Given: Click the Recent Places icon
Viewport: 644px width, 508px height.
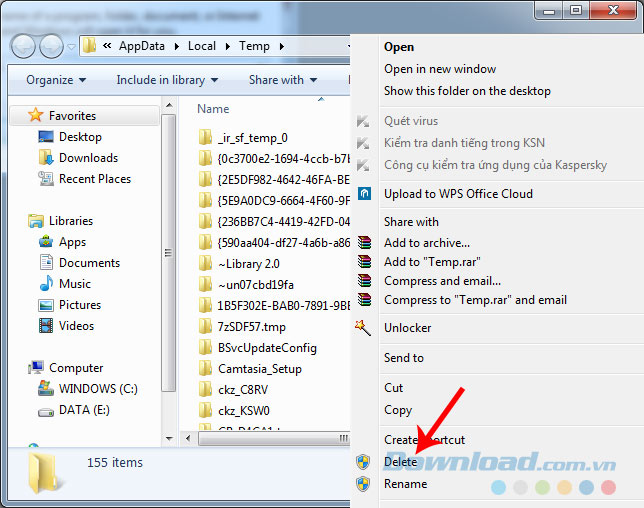Looking at the screenshot, I should pos(46,179).
